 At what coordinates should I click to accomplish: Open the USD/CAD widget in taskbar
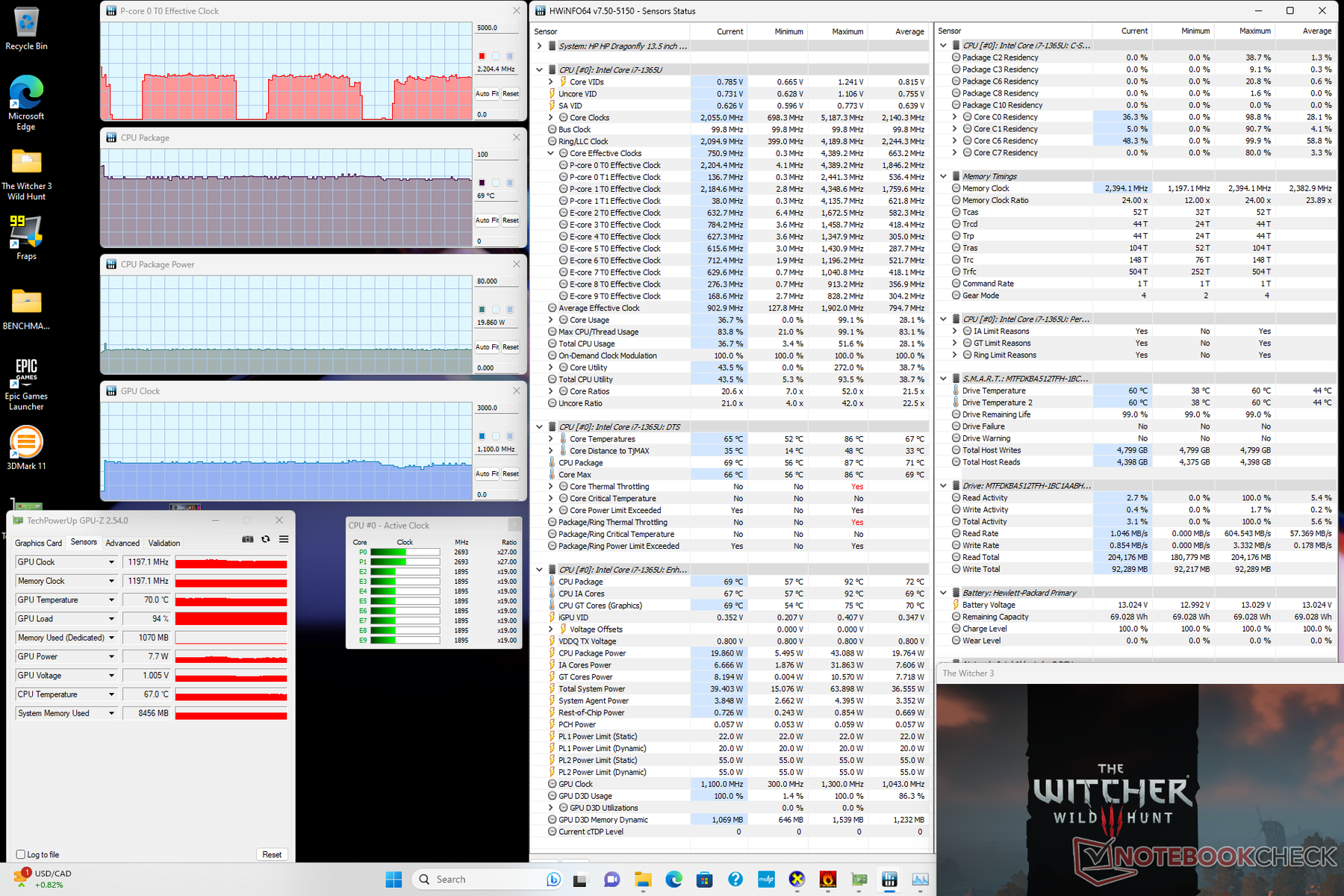pyautogui.click(x=43, y=879)
